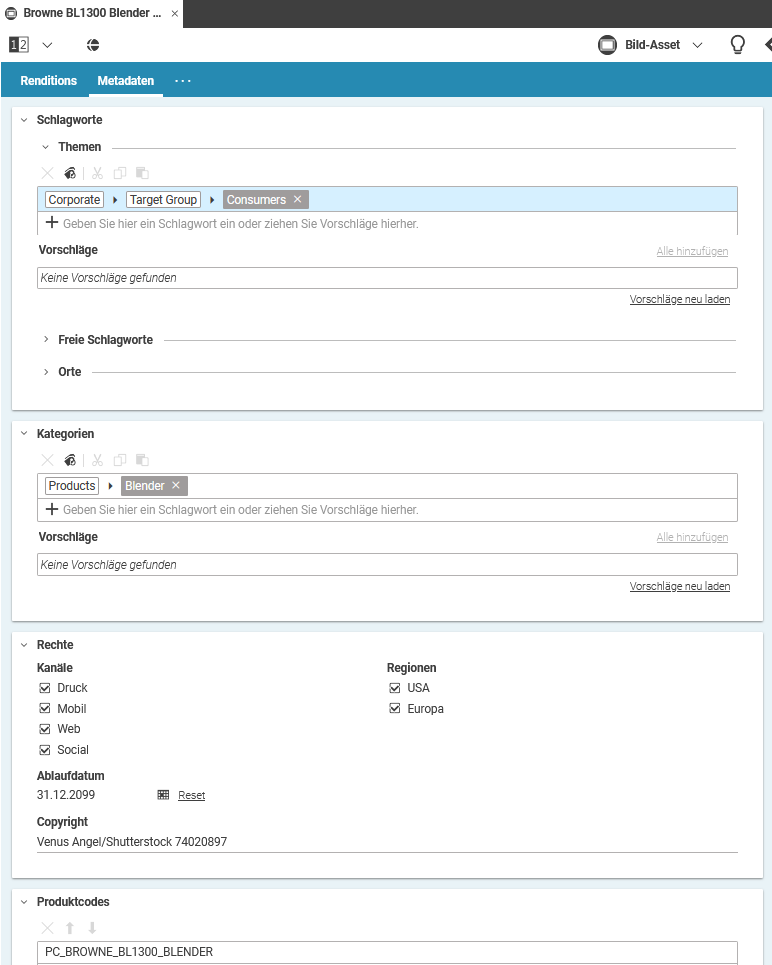Click the library icon in Kategorien toolbar
Image resolution: width=772 pixels, height=965 pixels.
(70, 460)
